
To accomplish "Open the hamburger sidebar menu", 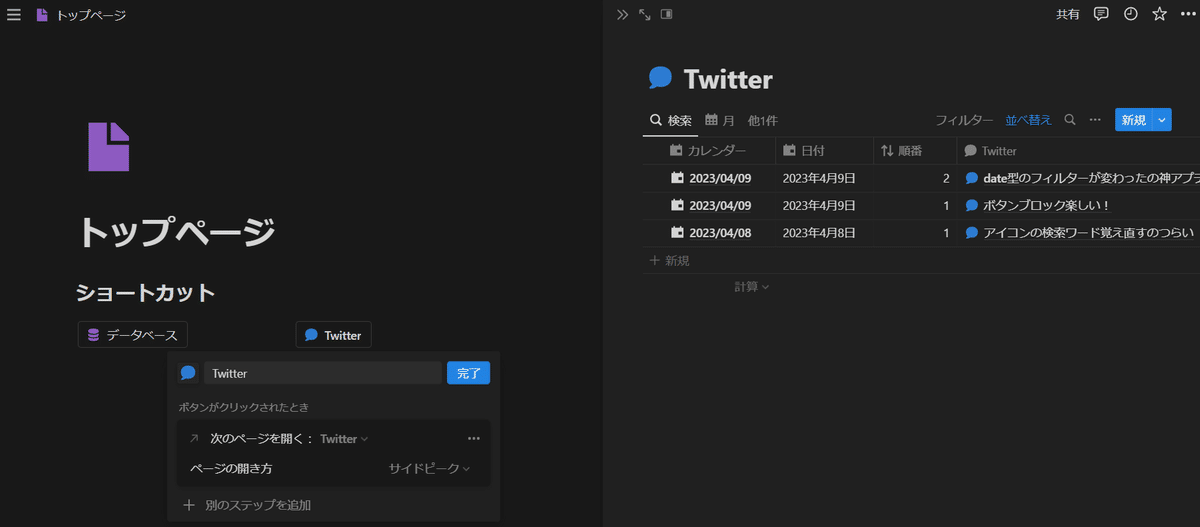I will tap(14, 15).
